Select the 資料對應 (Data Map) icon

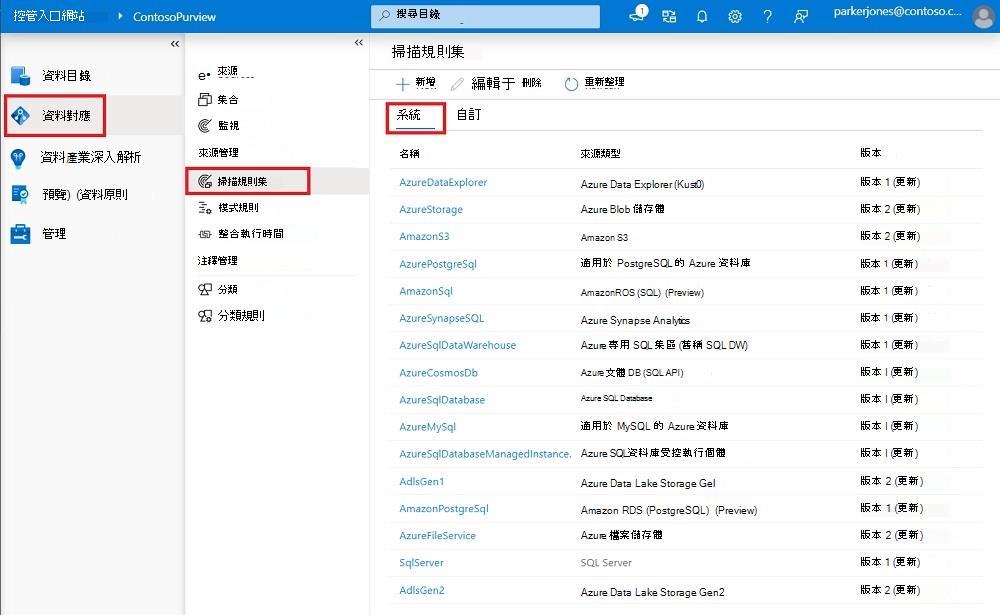point(20,115)
